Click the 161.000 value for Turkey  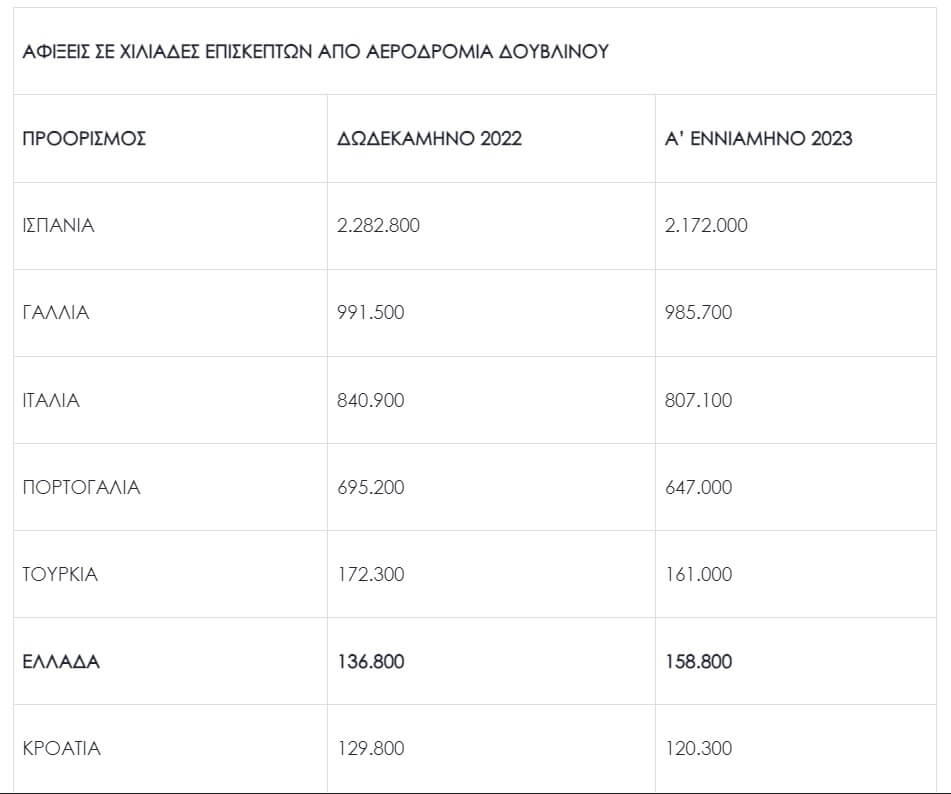pyautogui.click(x=698, y=575)
